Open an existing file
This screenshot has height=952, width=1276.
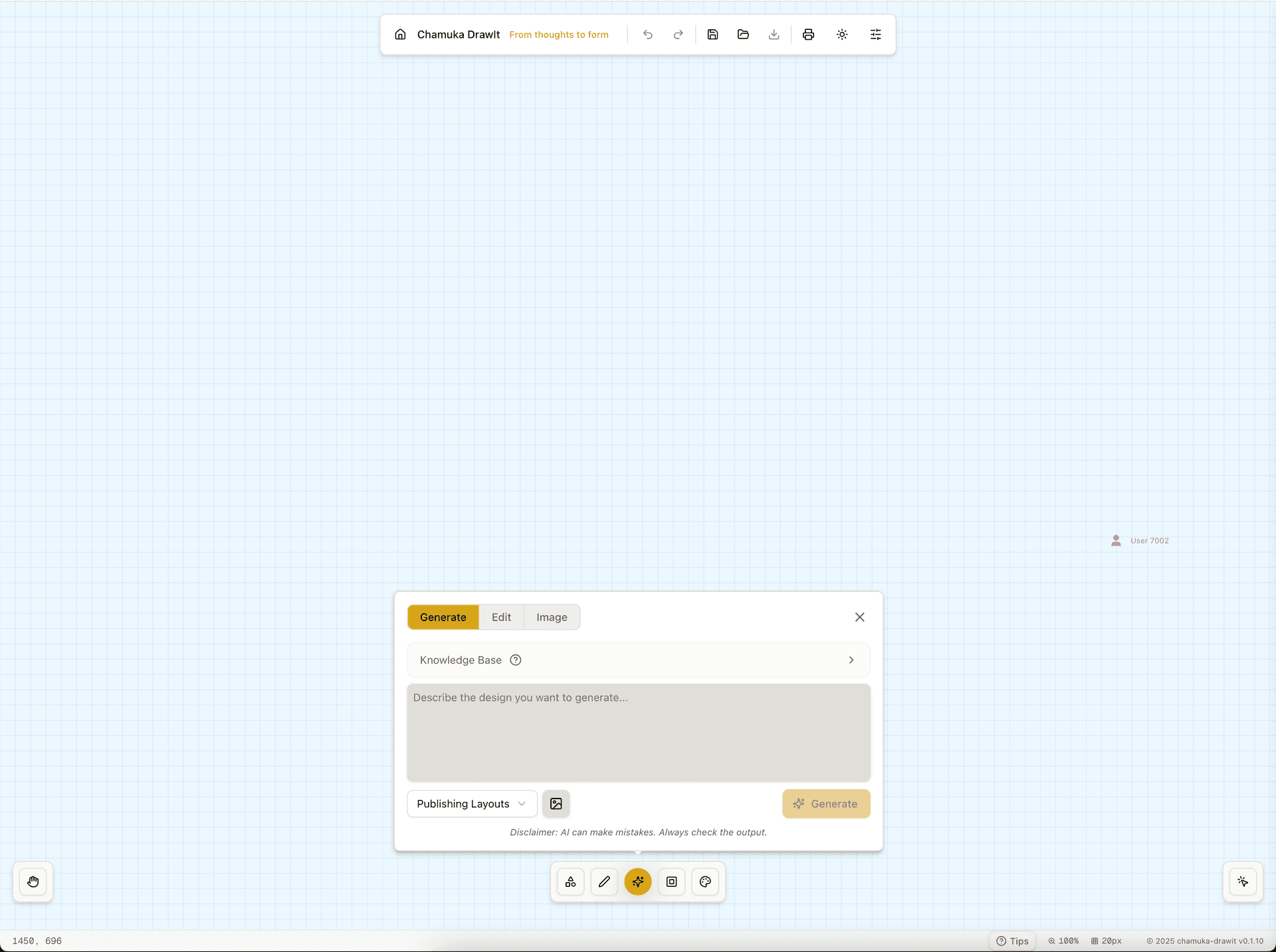[x=743, y=34]
